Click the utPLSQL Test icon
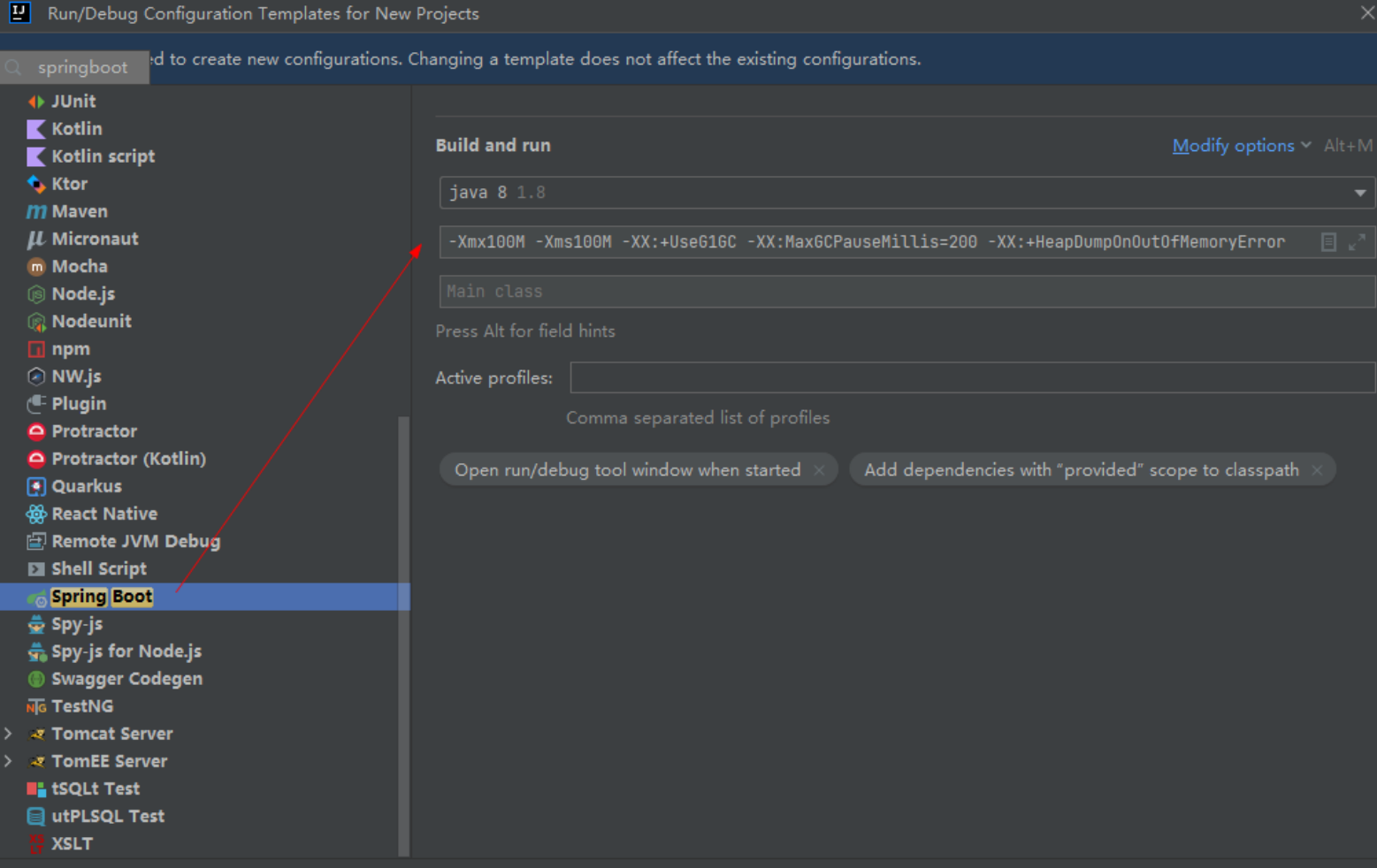Viewport: 1377px width, 868px height. click(x=36, y=816)
